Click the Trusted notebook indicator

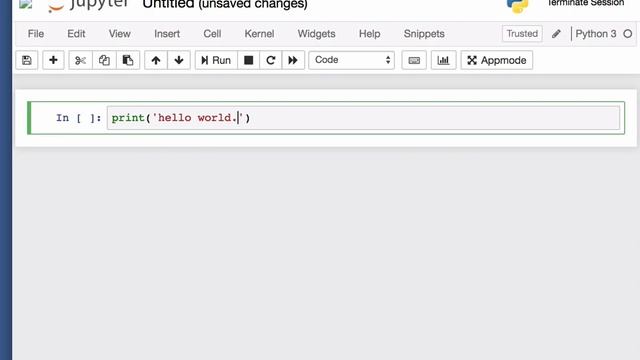(x=522, y=34)
